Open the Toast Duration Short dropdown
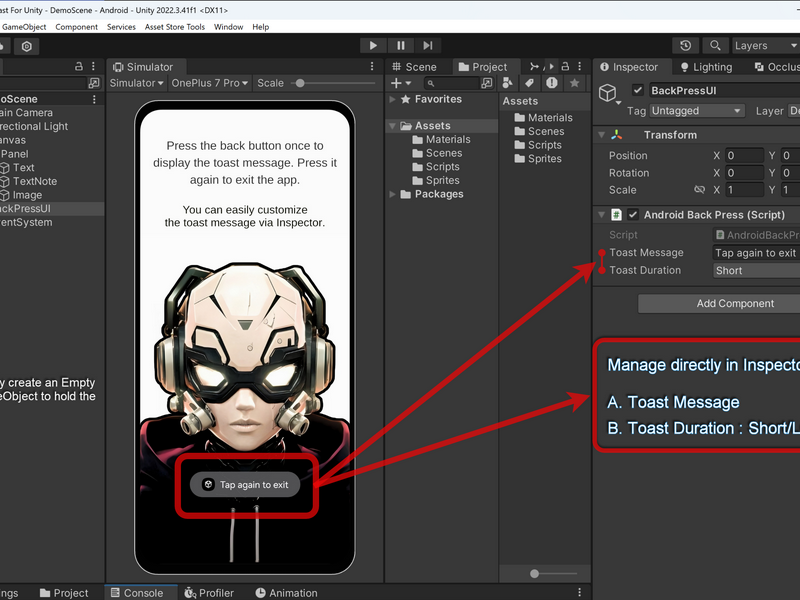 pyautogui.click(x=756, y=270)
